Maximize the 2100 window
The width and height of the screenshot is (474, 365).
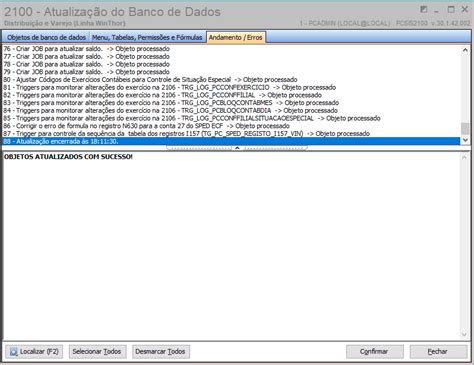[x=451, y=10]
